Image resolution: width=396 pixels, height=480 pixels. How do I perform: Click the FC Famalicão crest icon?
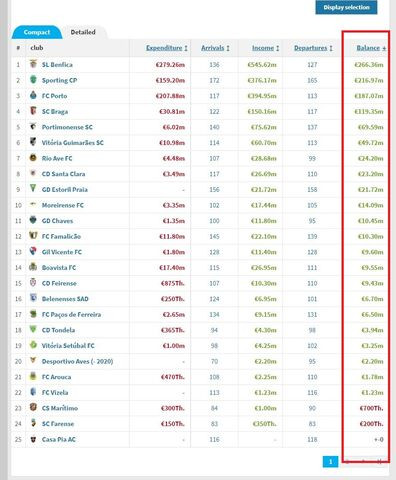33,236
